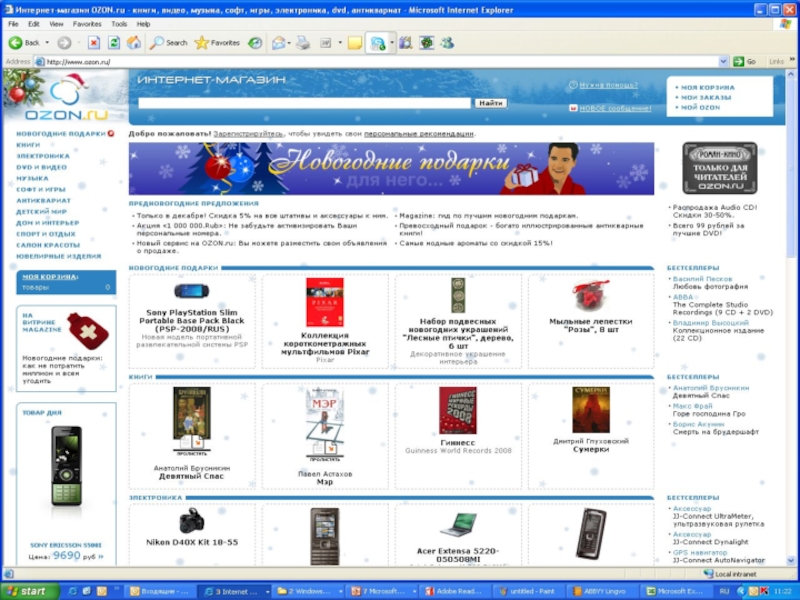Open the Edit menu
Screen dimensions: 800x600
pos(34,24)
